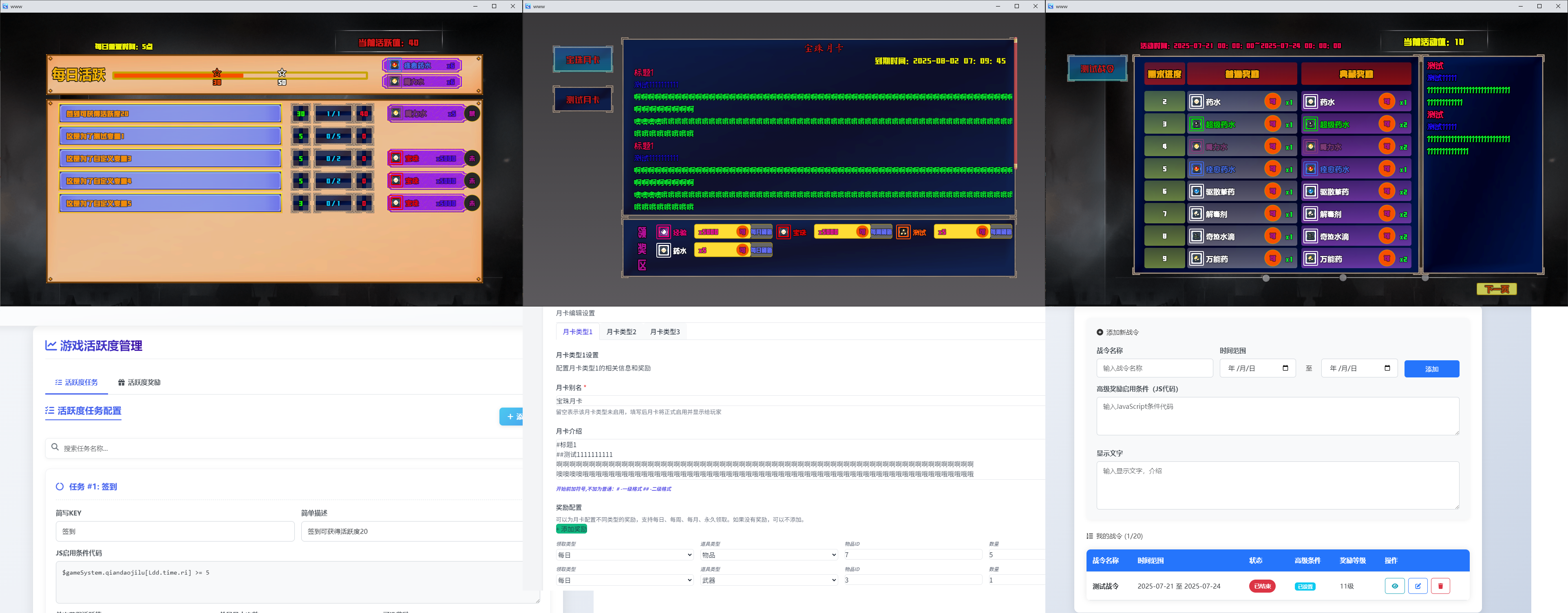Open the 道具类型 物品 dropdown
This screenshot has width=1568, height=613.
769,555
